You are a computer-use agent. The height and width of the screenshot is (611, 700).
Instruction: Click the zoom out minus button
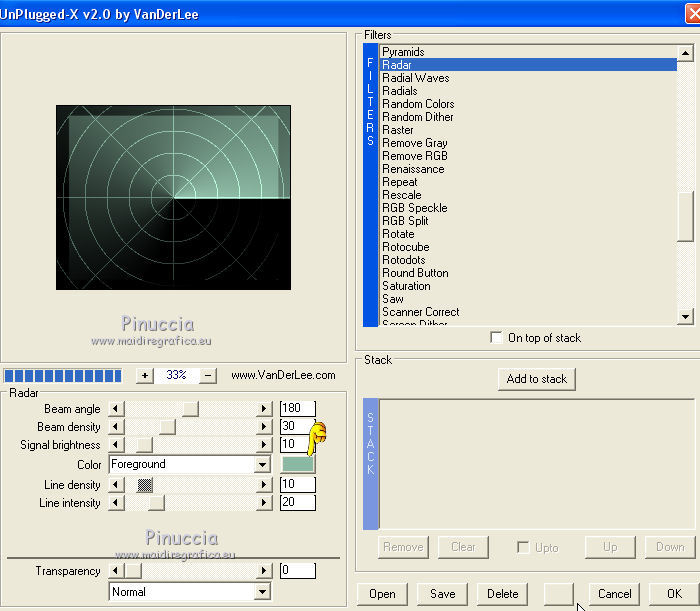(208, 375)
